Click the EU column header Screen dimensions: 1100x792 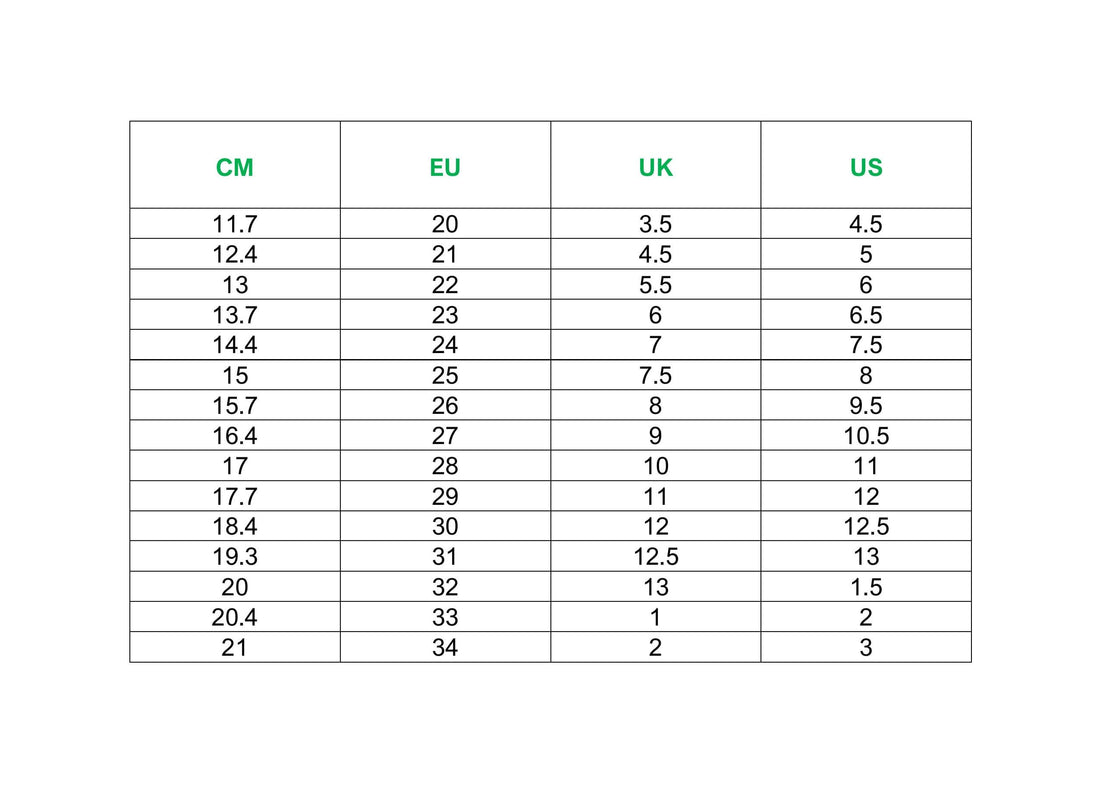(x=445, y=167)
